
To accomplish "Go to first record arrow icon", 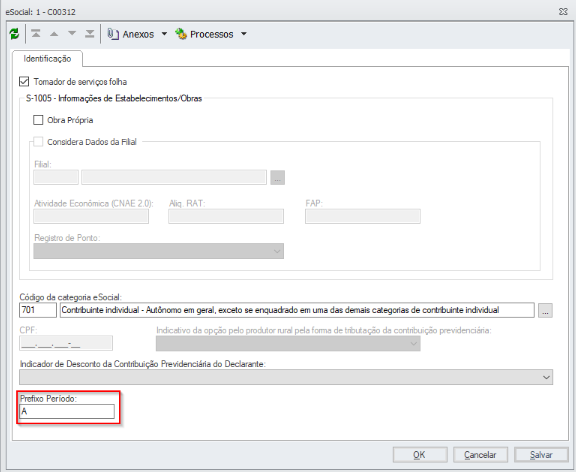I will click(x=36, y=34).
